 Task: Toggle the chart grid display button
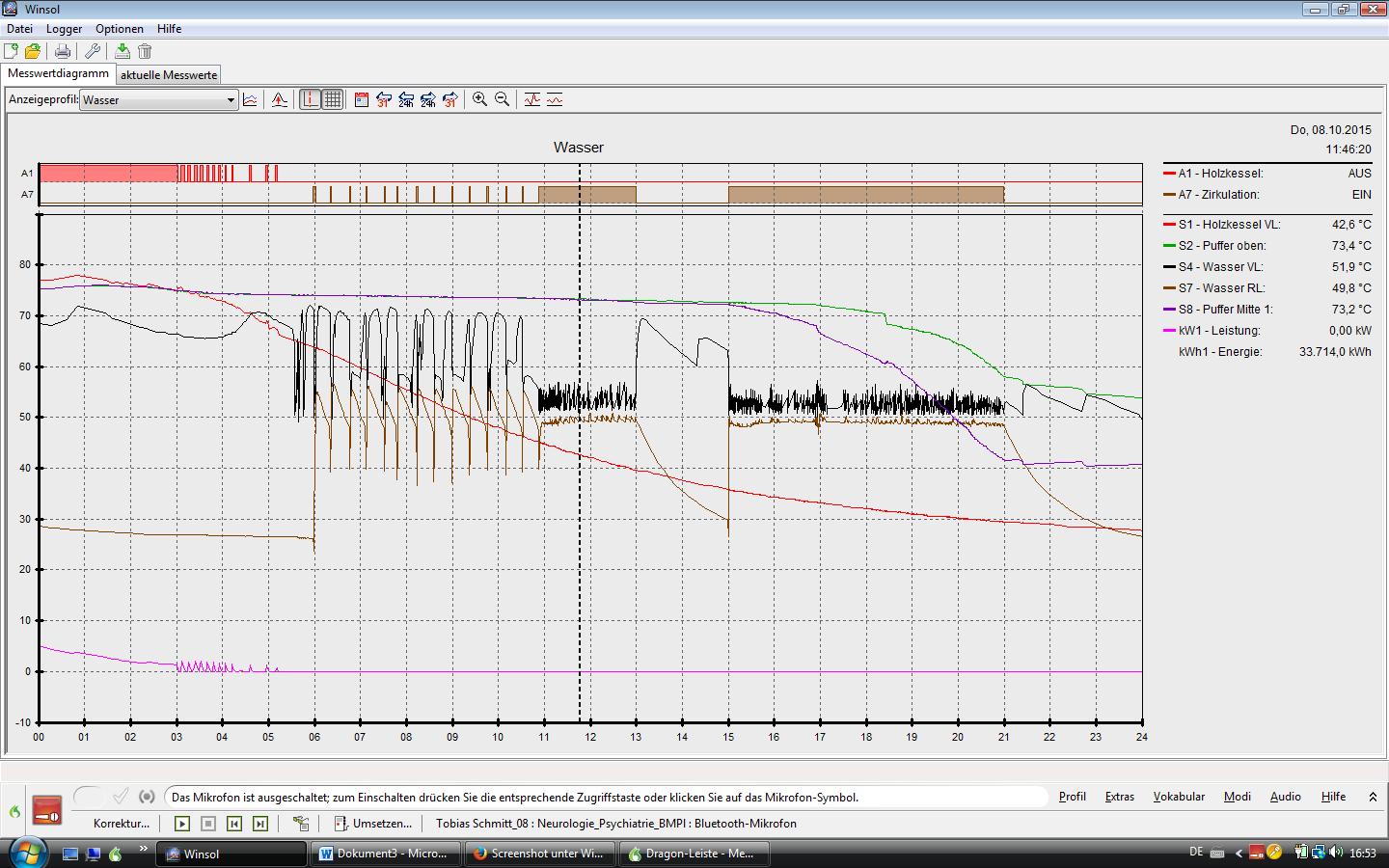332,99
